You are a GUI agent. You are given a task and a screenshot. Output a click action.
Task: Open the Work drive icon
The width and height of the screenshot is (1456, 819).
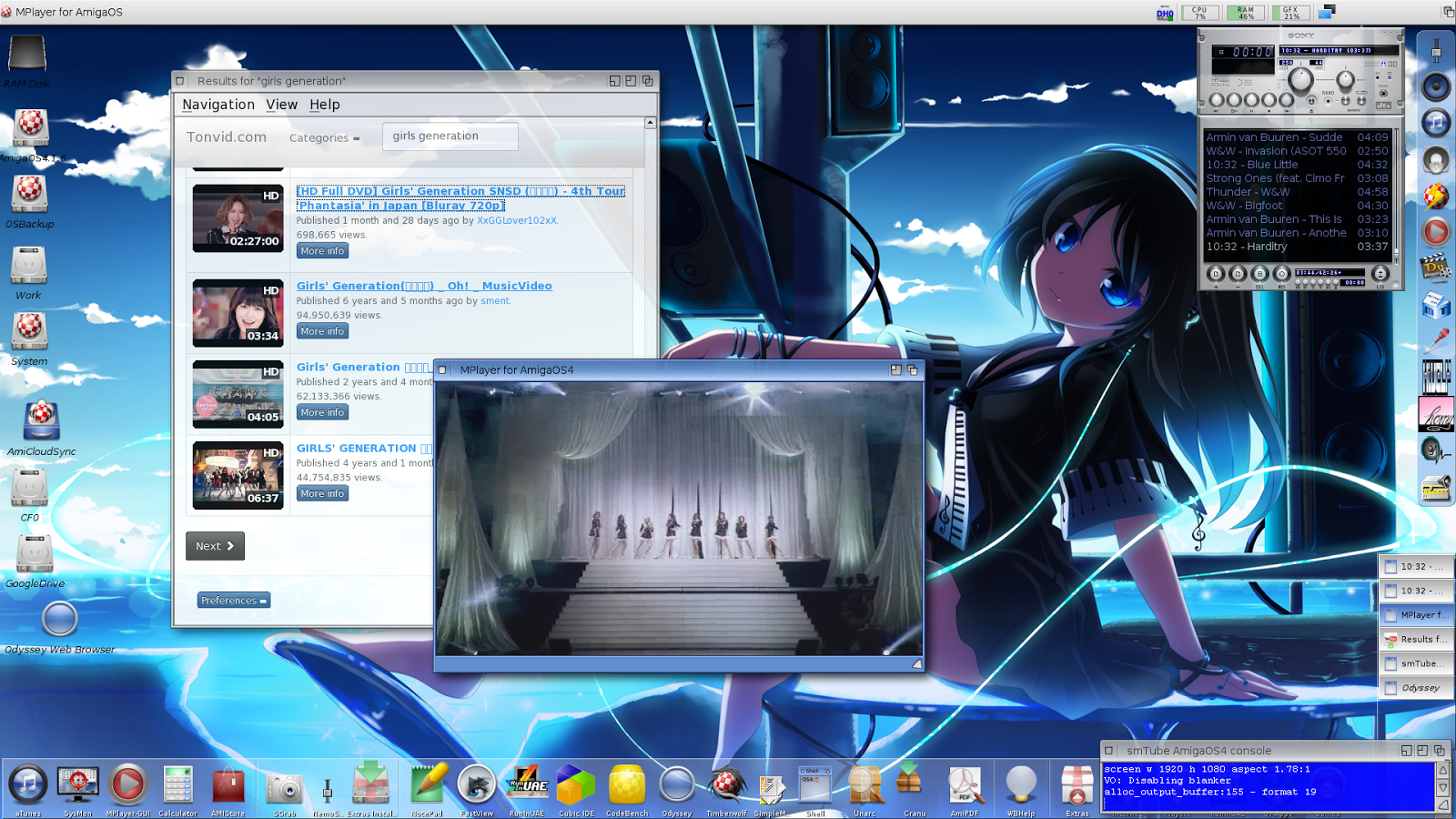click(x=28, y=266)
